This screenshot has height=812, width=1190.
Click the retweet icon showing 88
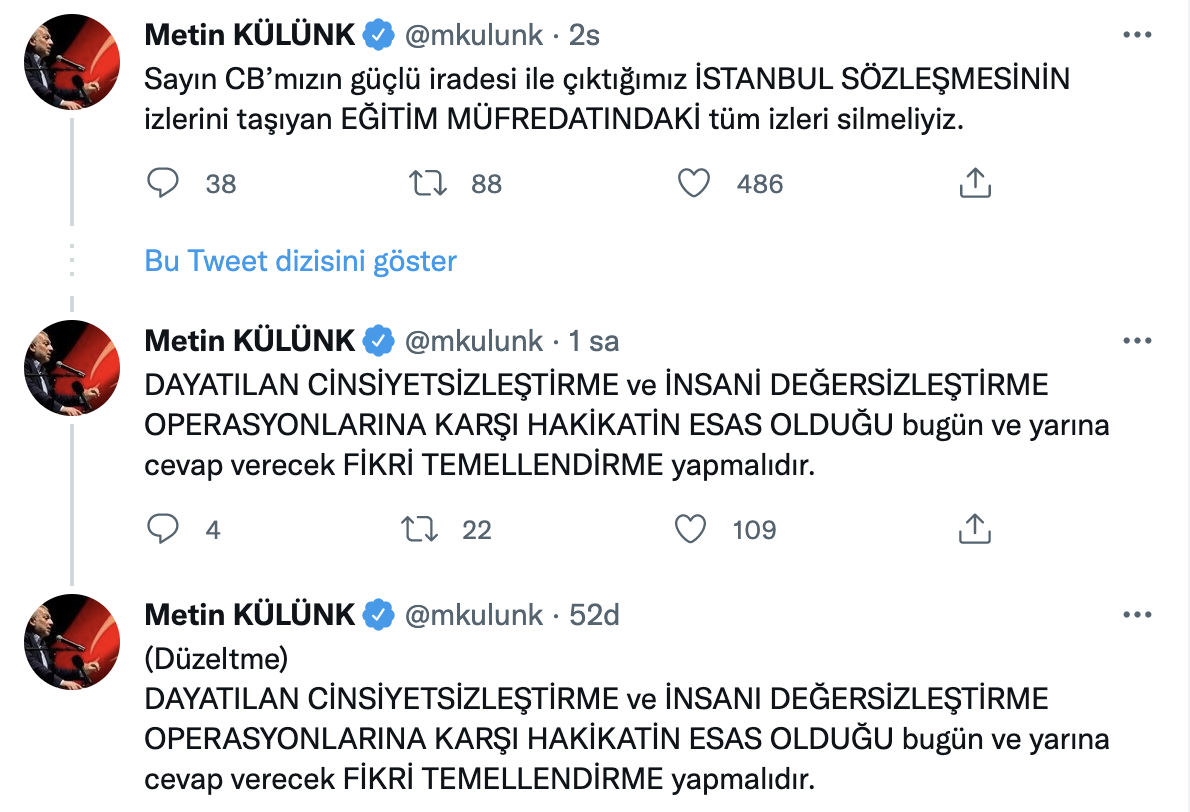tap(430, 183)
